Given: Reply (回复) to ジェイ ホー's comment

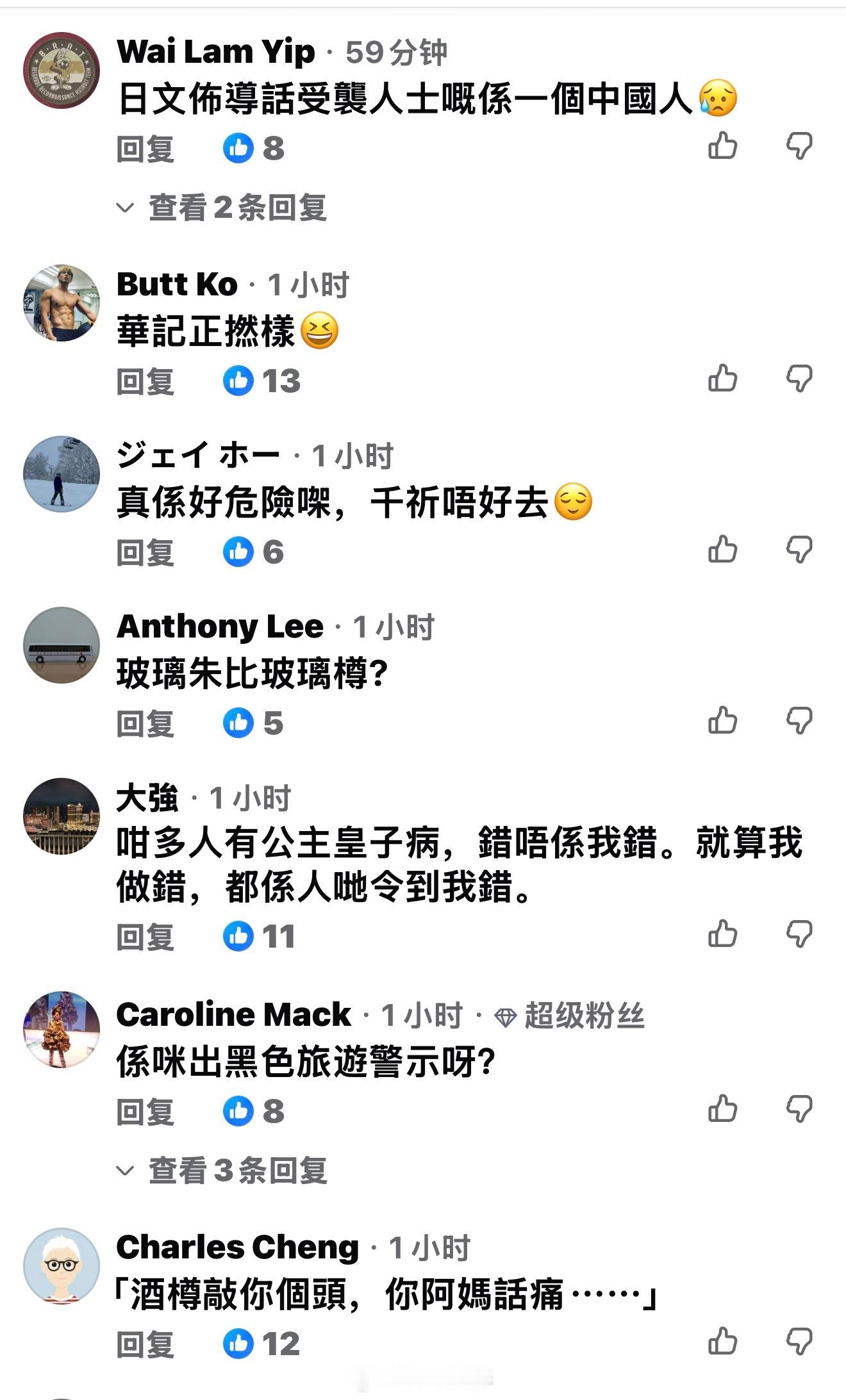Looking at the screenshot, I should 145,552.
